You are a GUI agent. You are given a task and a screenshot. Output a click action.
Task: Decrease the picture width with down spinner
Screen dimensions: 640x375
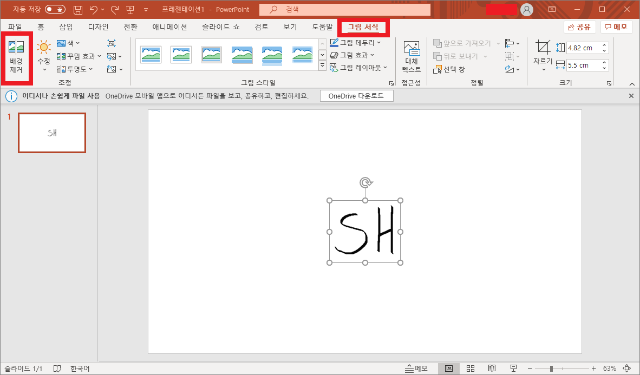[604, 68]
